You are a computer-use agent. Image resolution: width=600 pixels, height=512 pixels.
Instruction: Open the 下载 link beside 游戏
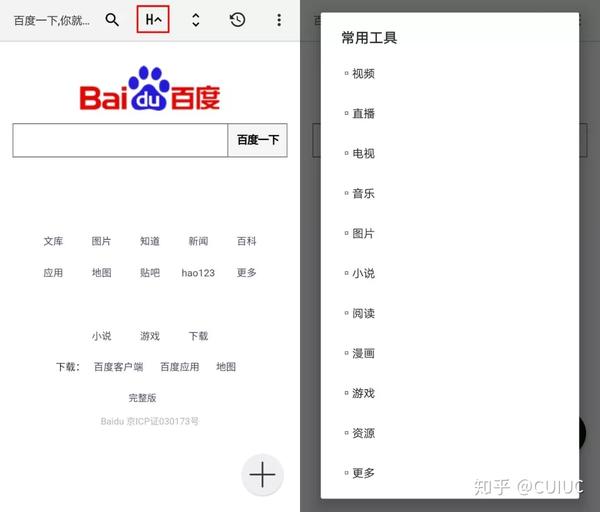point(198,336)
